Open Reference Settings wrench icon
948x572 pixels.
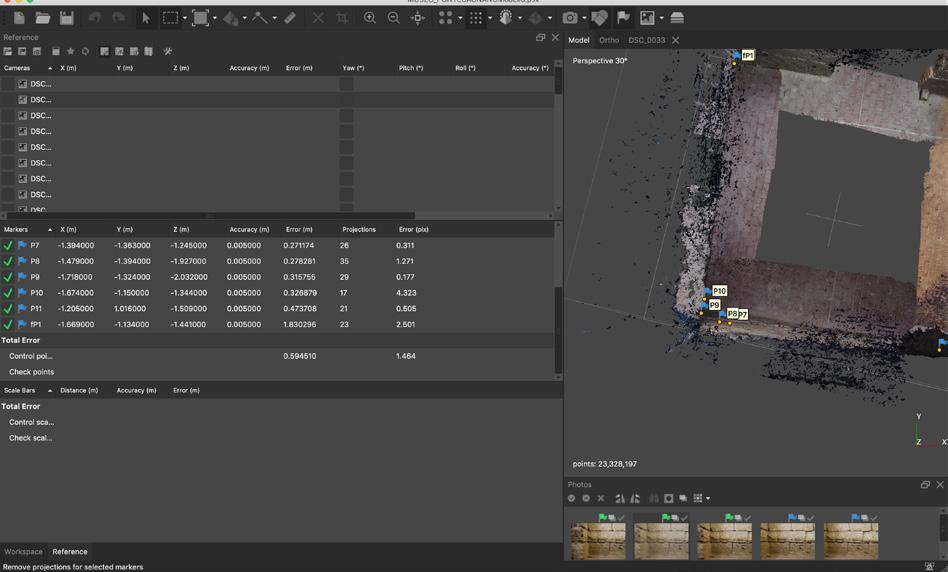pyautogui.click(x=167, y=51)
